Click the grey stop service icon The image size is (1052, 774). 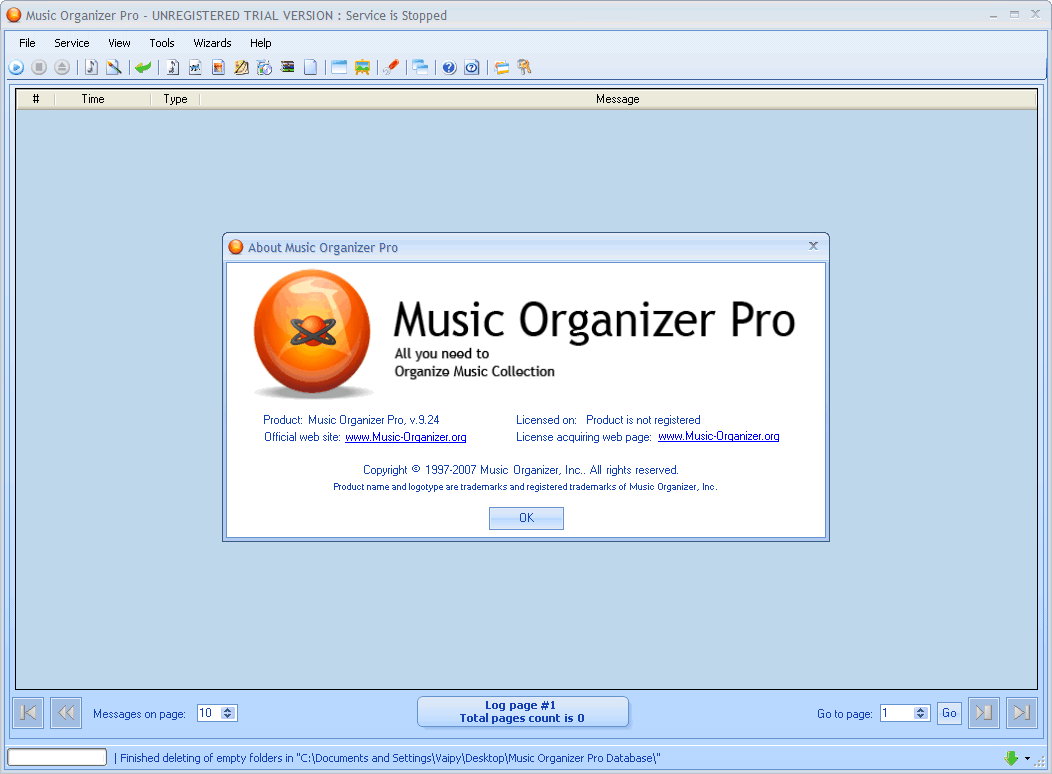click(39, 67)
